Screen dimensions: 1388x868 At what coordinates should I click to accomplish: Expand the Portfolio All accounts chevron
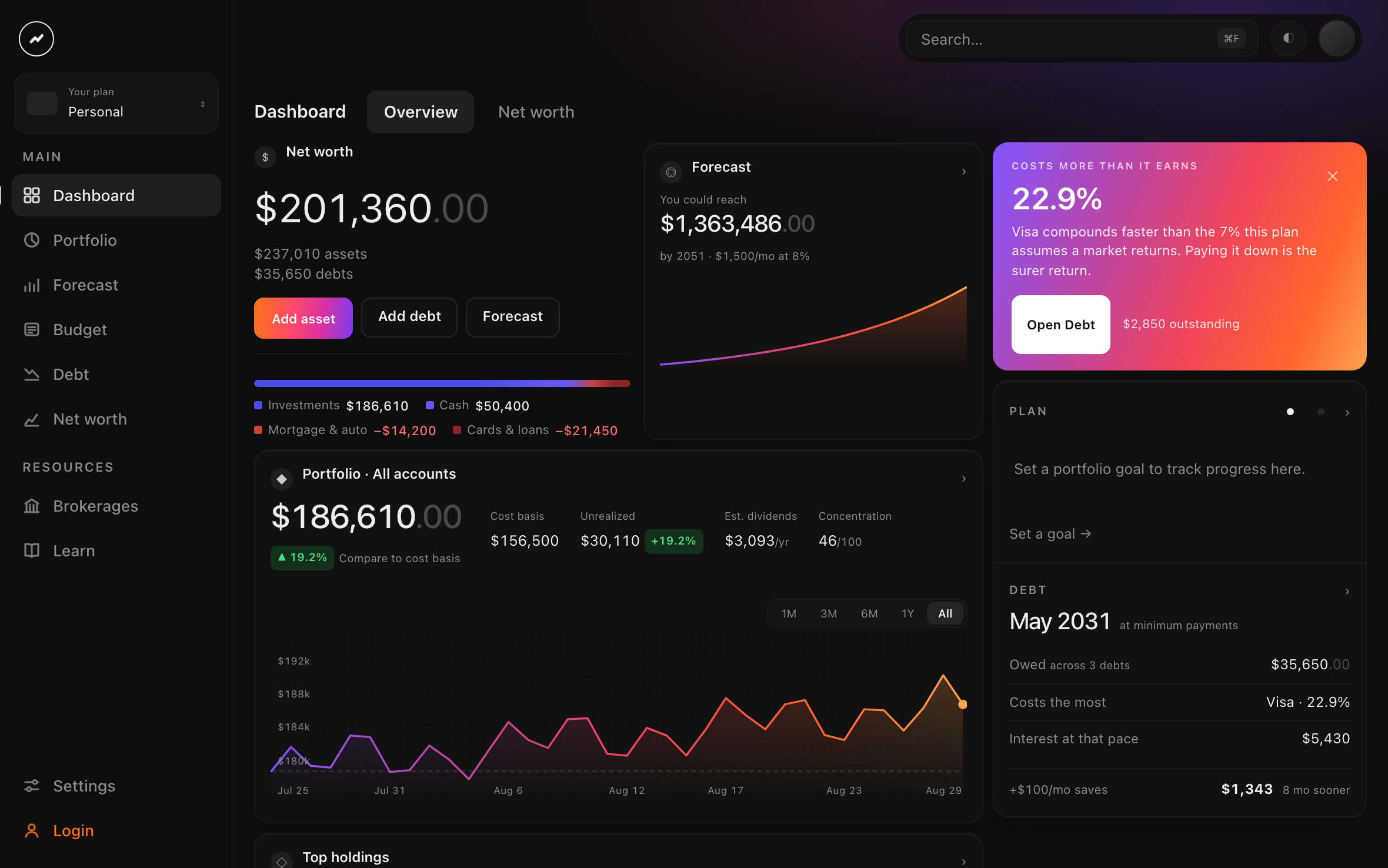(x=964, y=479)
